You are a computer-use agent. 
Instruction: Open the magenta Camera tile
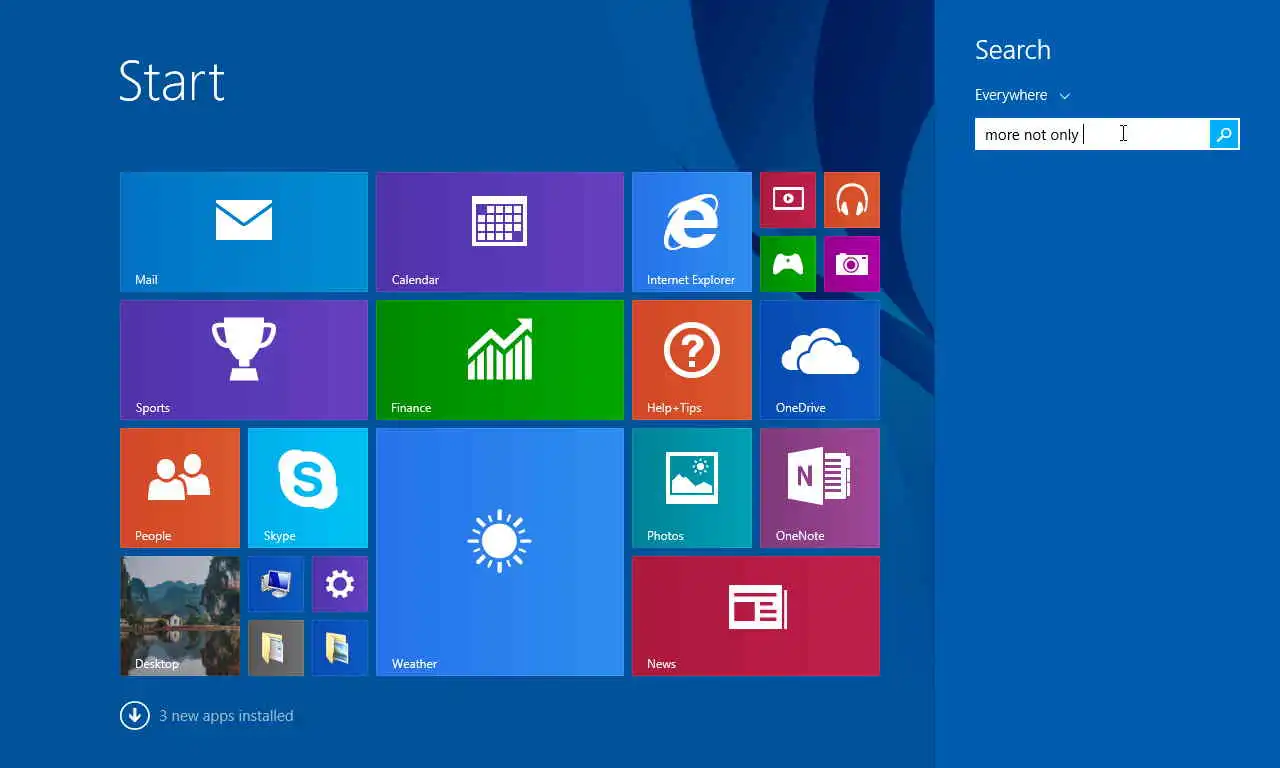(x=852, y=264)
